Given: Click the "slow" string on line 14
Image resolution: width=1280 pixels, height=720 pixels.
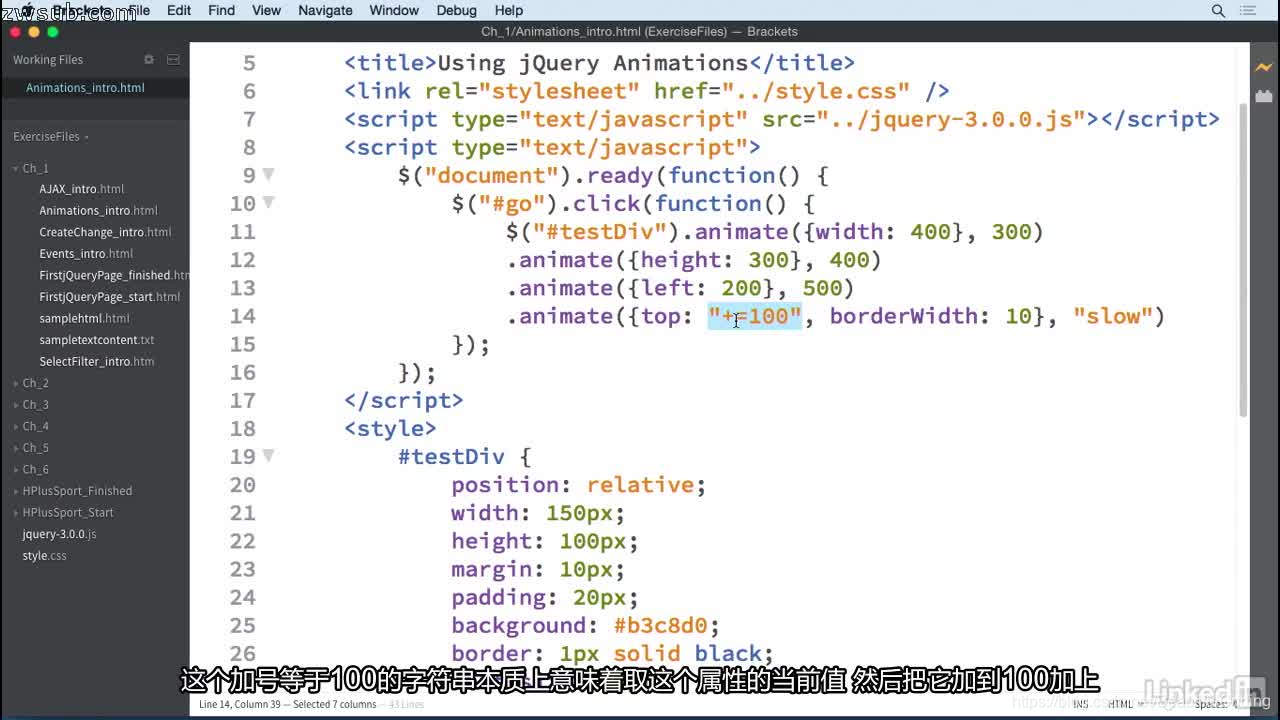Looking at the screenshot, I should (x=1113, y=317).
